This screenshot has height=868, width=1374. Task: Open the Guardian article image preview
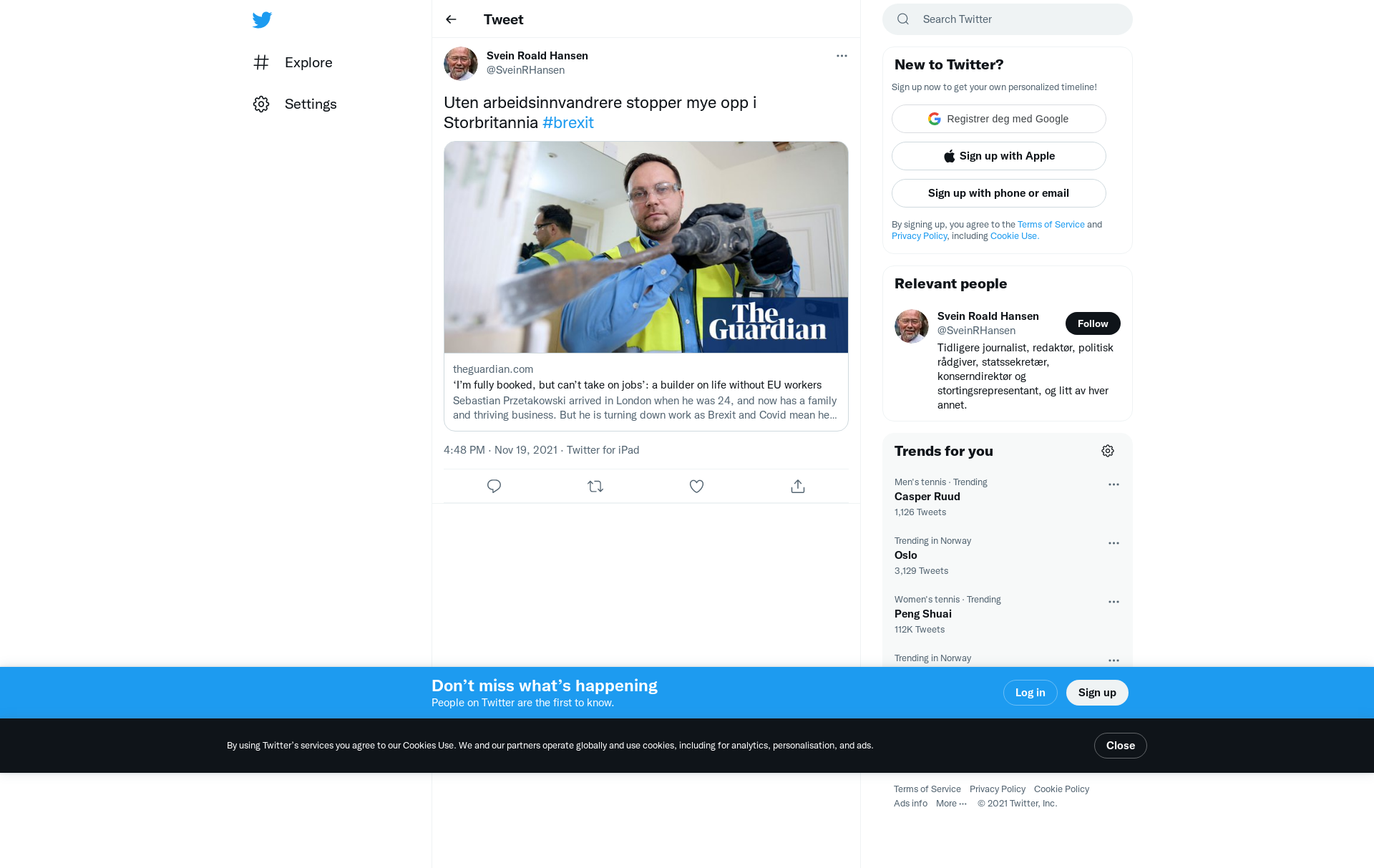646,247
